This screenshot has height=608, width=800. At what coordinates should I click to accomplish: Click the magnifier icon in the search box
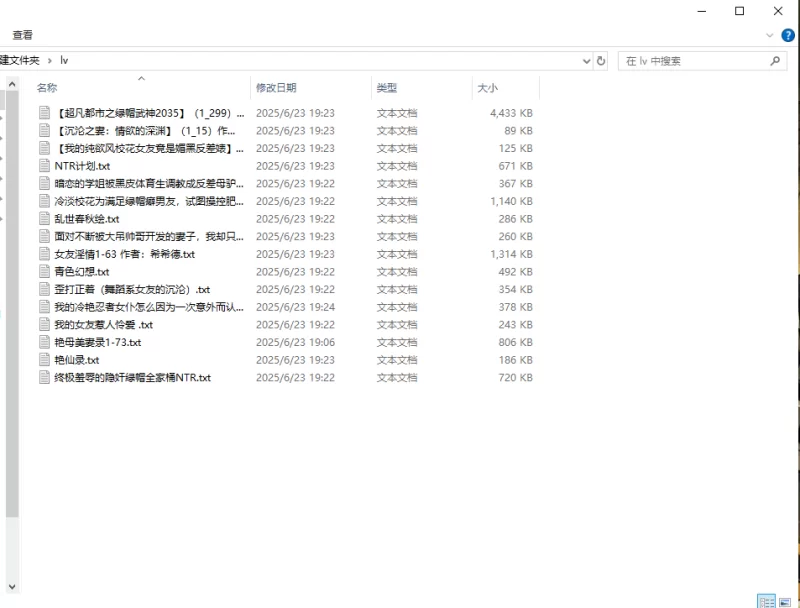click(775, 61)
